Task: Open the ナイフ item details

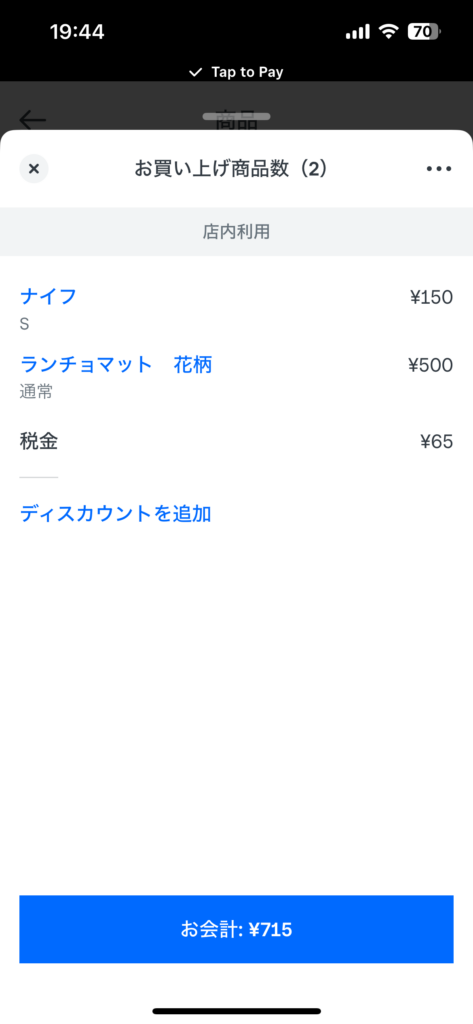Action: pos(236,308)
